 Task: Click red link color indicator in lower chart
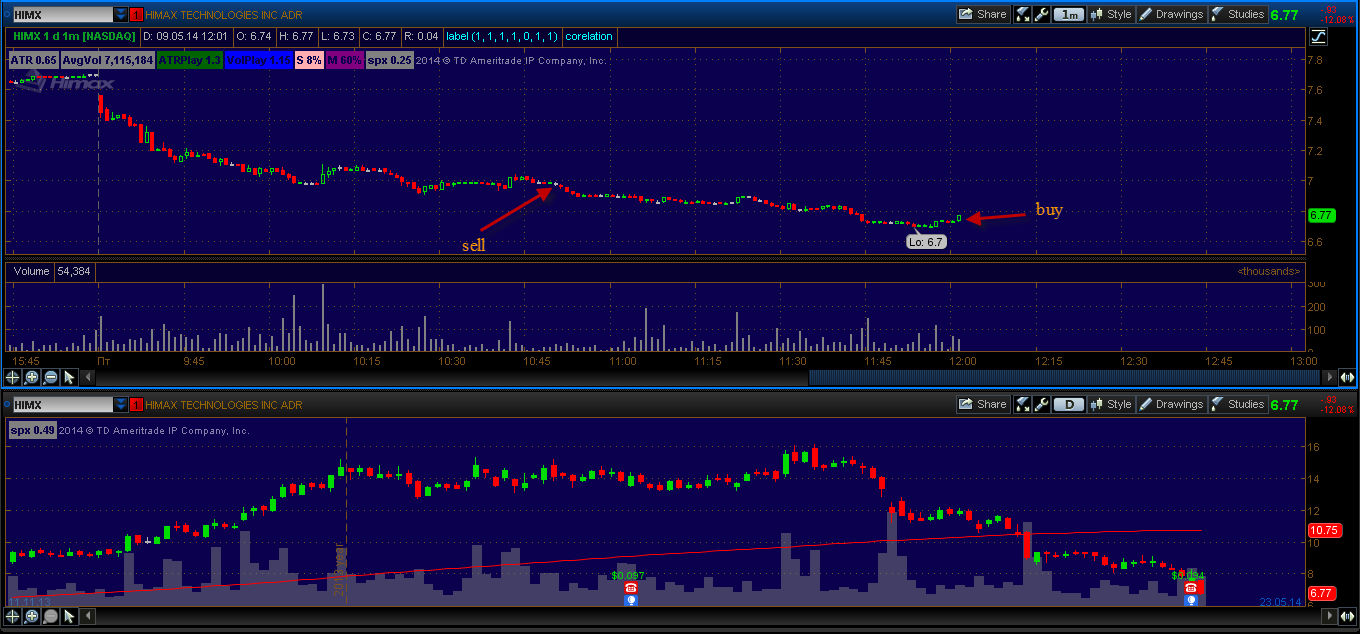137,404
